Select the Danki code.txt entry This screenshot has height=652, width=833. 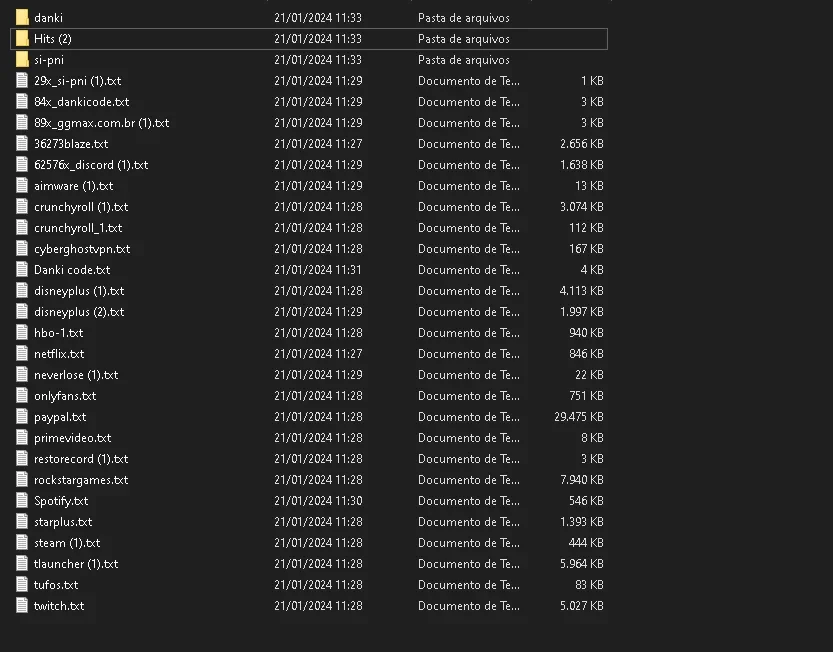(x=72, y=269)
